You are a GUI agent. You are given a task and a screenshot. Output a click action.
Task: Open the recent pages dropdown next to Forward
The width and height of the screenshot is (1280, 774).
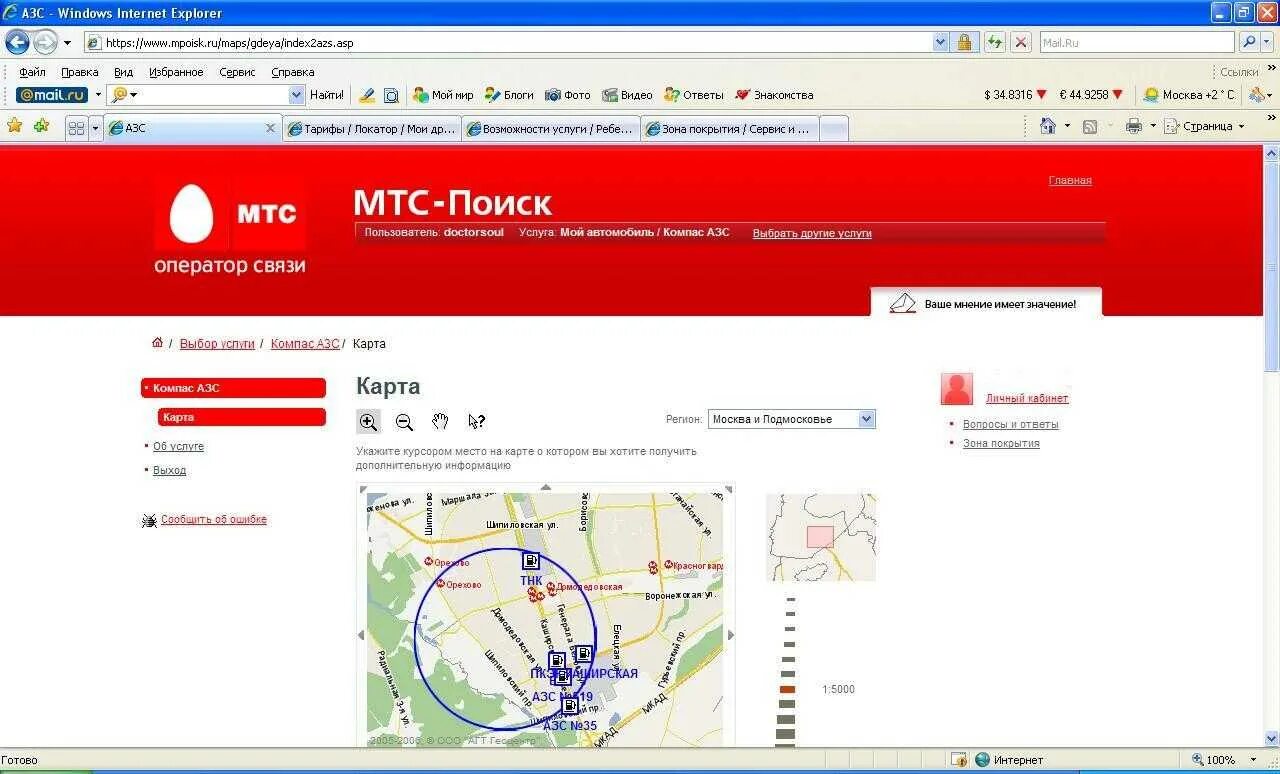67,42
